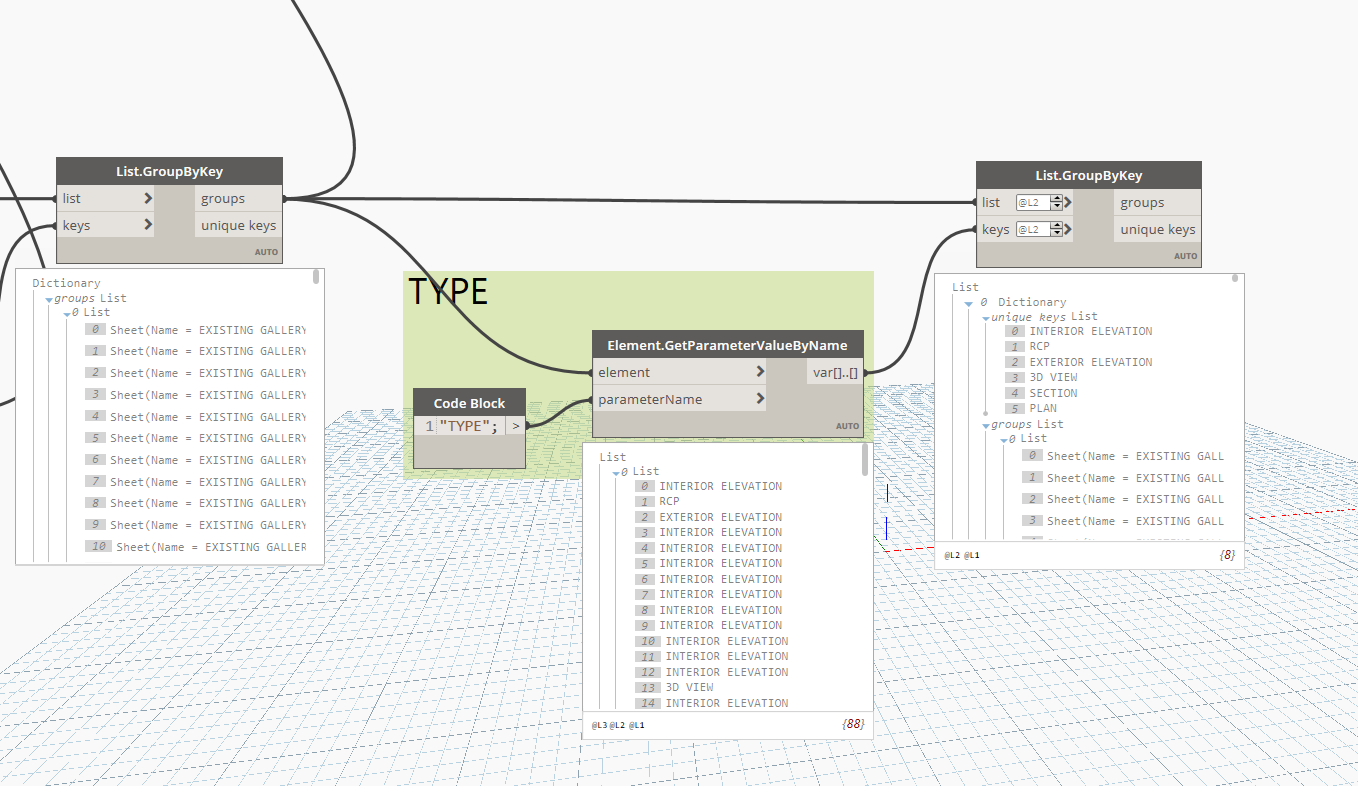Open list port chevron on GroupByKey with @L2 levels
The height and width of the screenshot is (786, 1358).
click(x=1068, y=202)
